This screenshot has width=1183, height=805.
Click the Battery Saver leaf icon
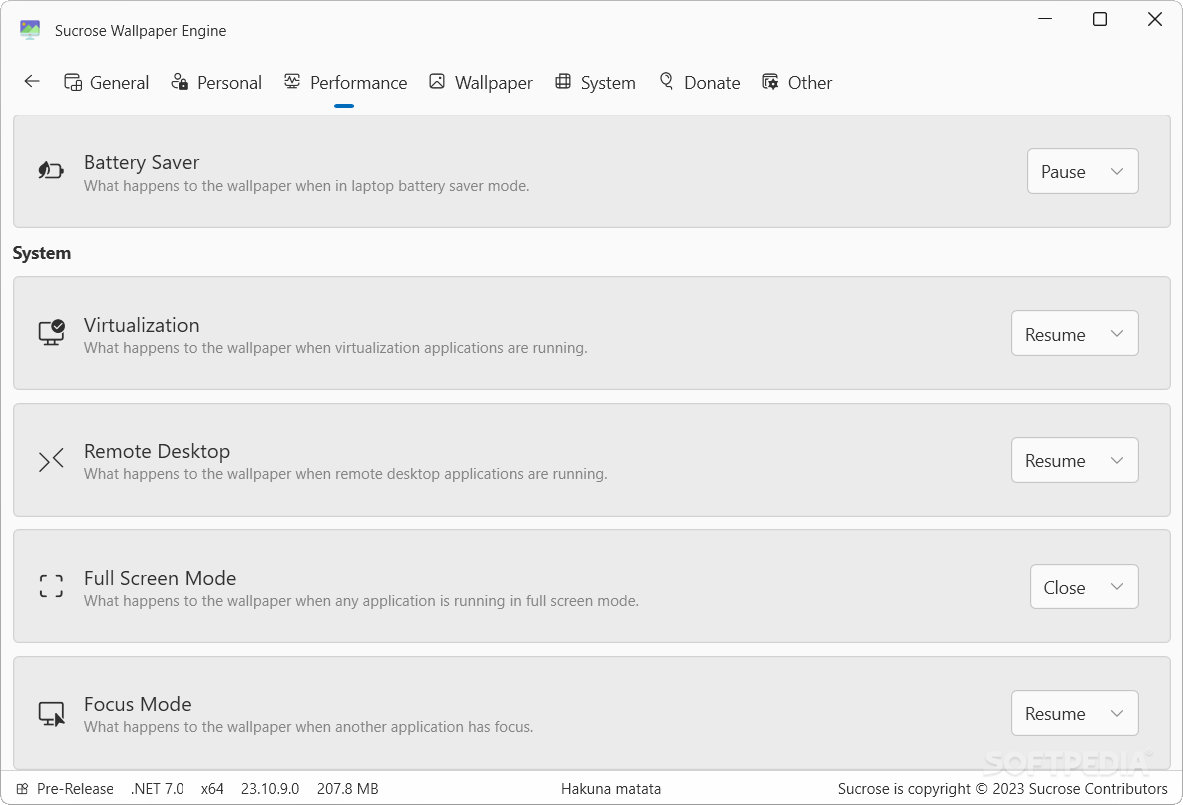click(51, 171)
